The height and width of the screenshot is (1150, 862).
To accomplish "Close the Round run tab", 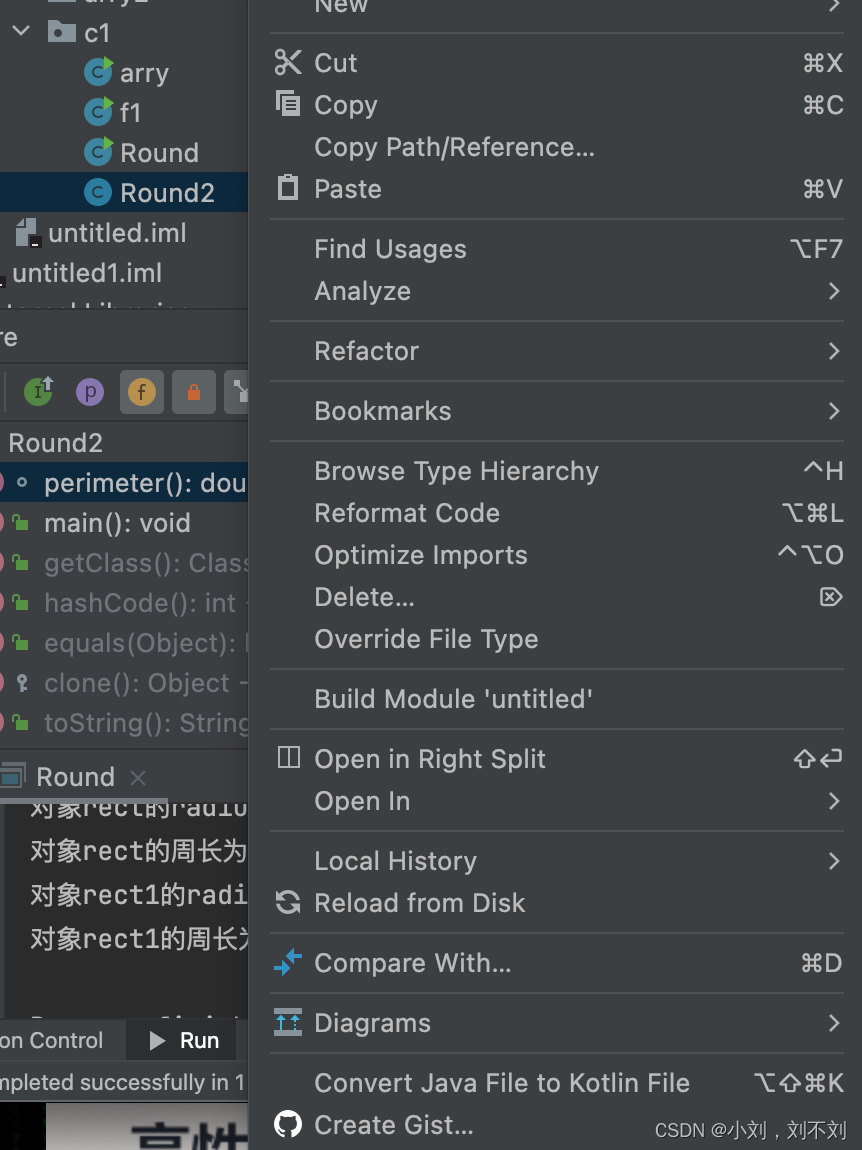I will pyautogui.click(x=137, y=778).
